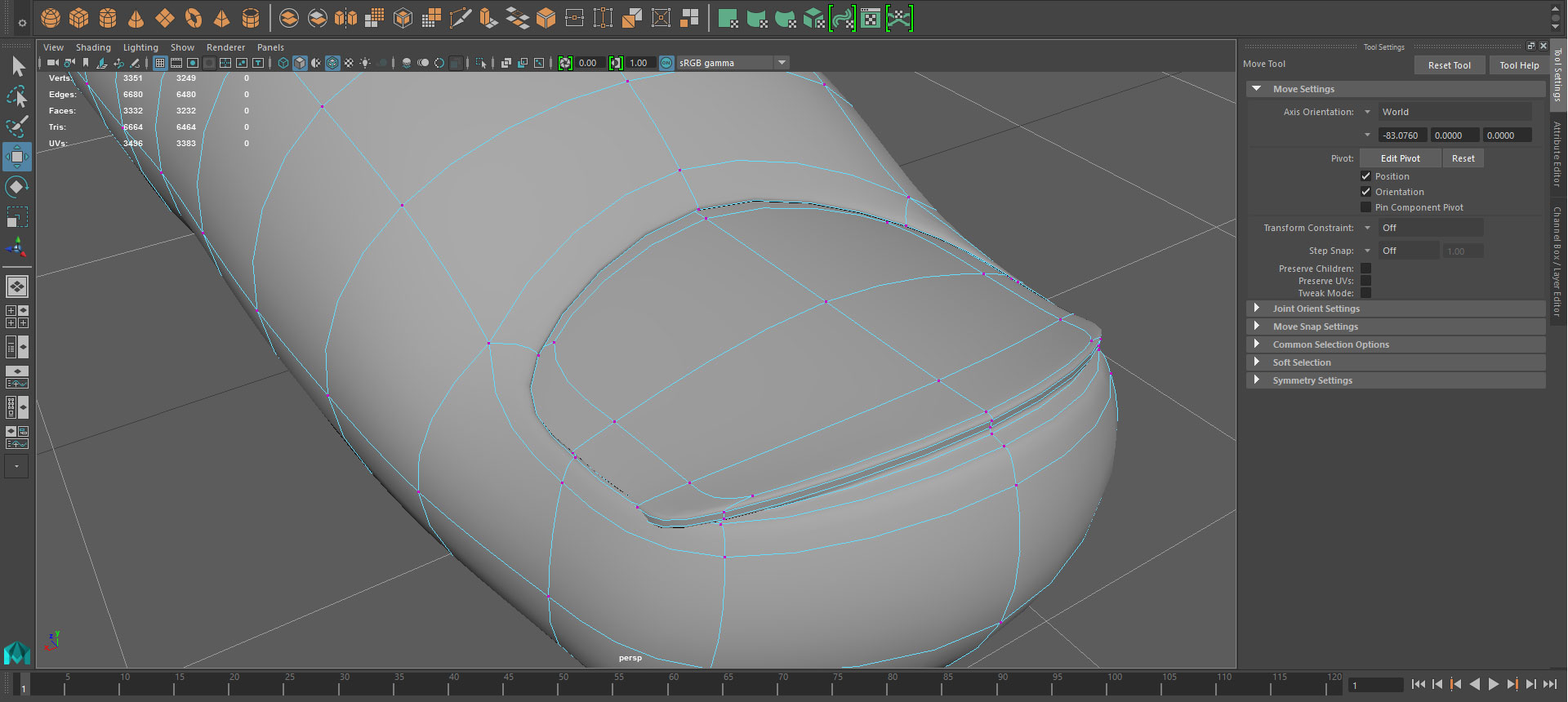Create a polygon cube from the shelf

79,18
